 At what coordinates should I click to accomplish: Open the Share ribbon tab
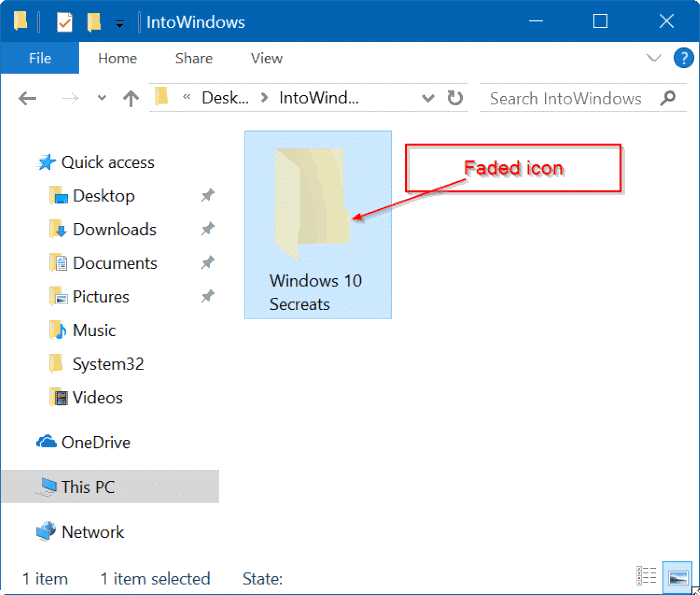coord(194,58)
